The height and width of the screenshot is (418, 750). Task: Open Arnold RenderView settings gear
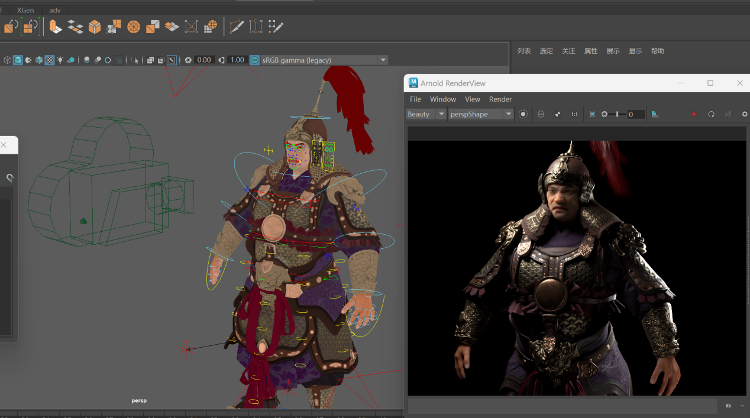pos(744,114)
